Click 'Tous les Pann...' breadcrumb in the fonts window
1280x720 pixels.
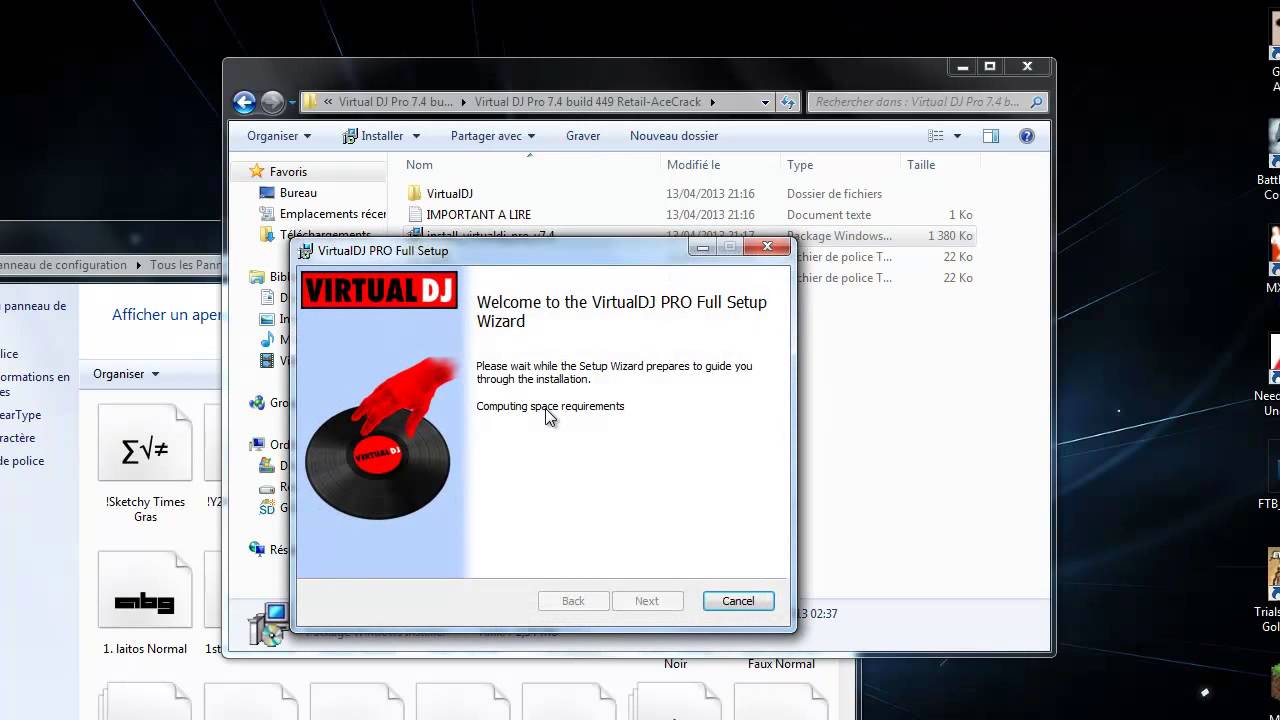click(186, 265)
